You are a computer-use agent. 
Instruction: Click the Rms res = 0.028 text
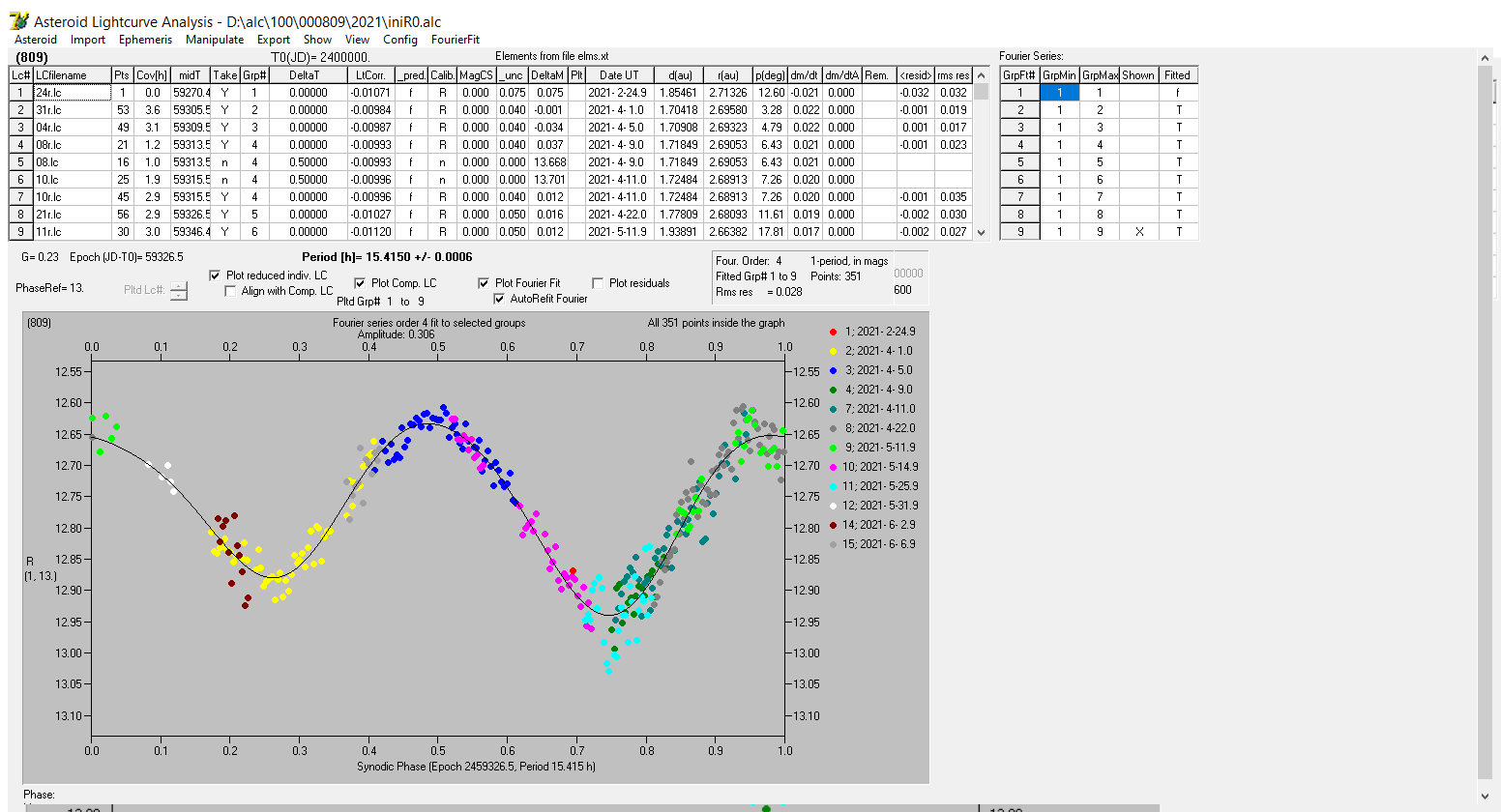click(x=759, y=292)
